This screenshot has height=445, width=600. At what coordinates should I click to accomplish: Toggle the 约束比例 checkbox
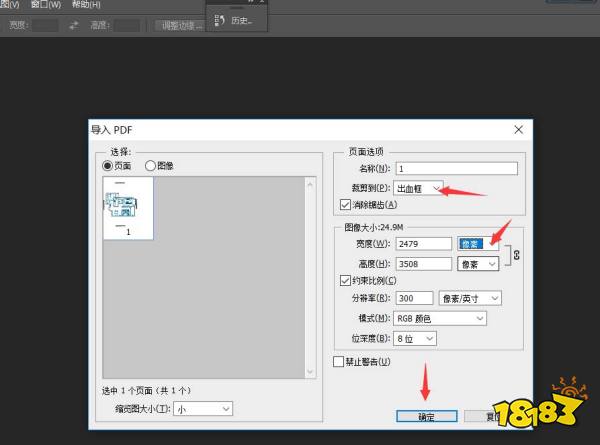pyautogui.click(x=347, y=281)
